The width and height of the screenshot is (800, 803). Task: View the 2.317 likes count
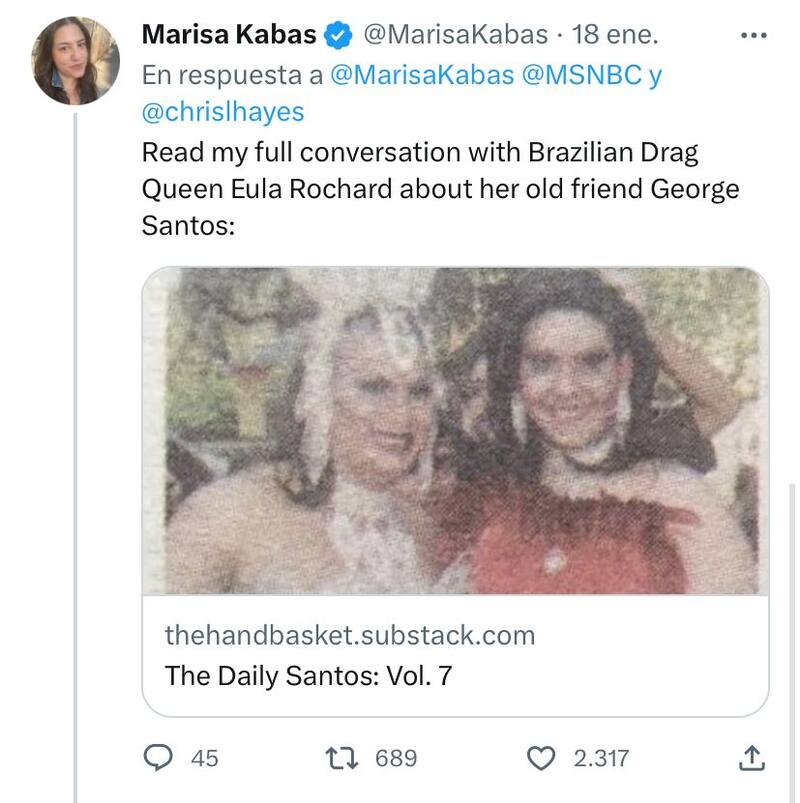pyautogui.click(x=601, y=758)
